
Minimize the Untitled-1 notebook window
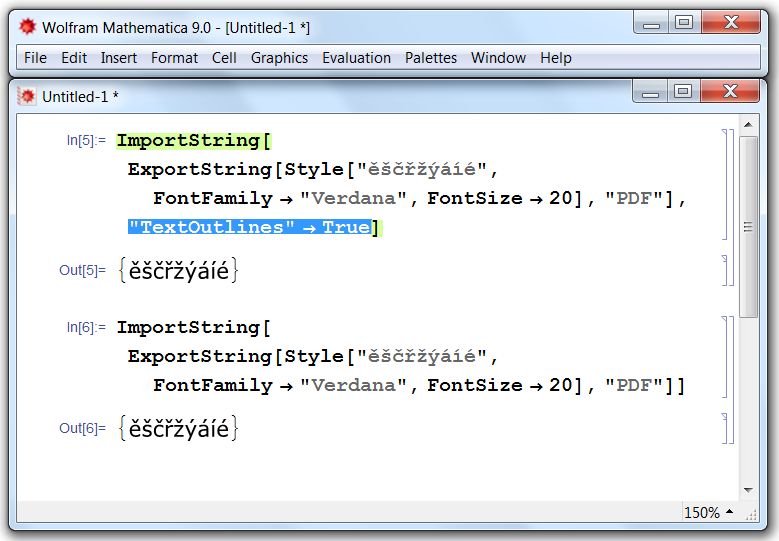tap(650, 91)
